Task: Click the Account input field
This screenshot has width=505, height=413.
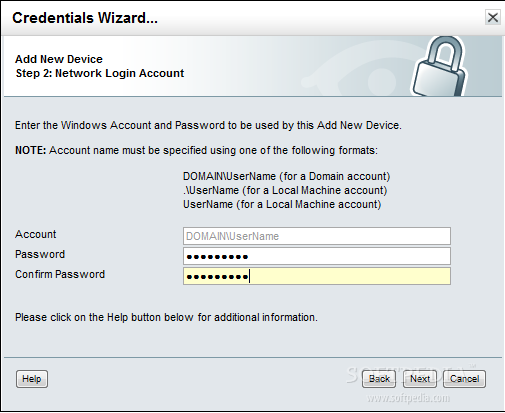Action: [317, 236]
